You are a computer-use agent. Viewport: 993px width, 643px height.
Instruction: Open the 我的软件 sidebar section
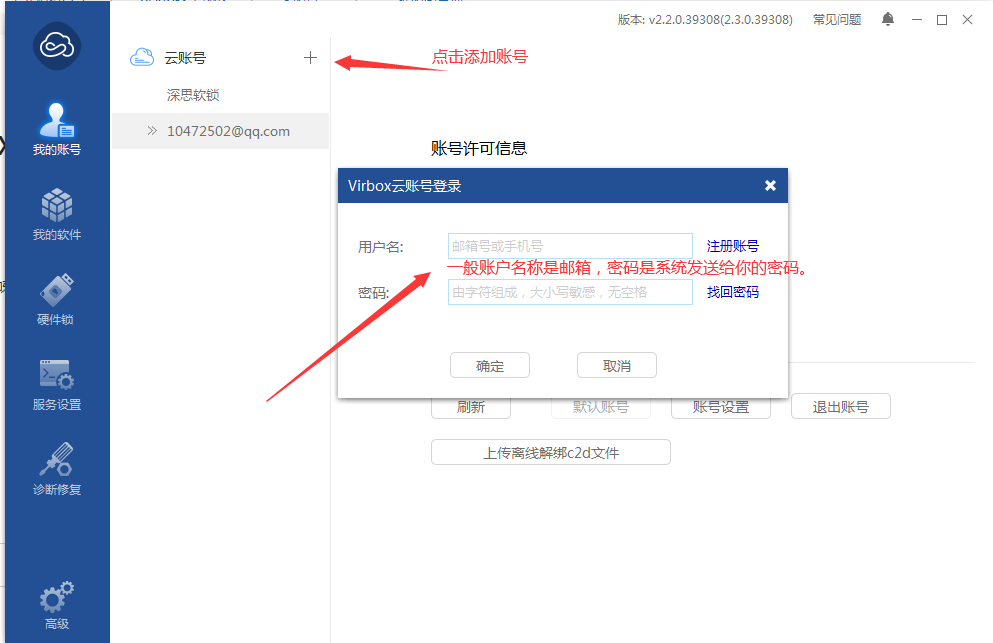coord(57,214)
